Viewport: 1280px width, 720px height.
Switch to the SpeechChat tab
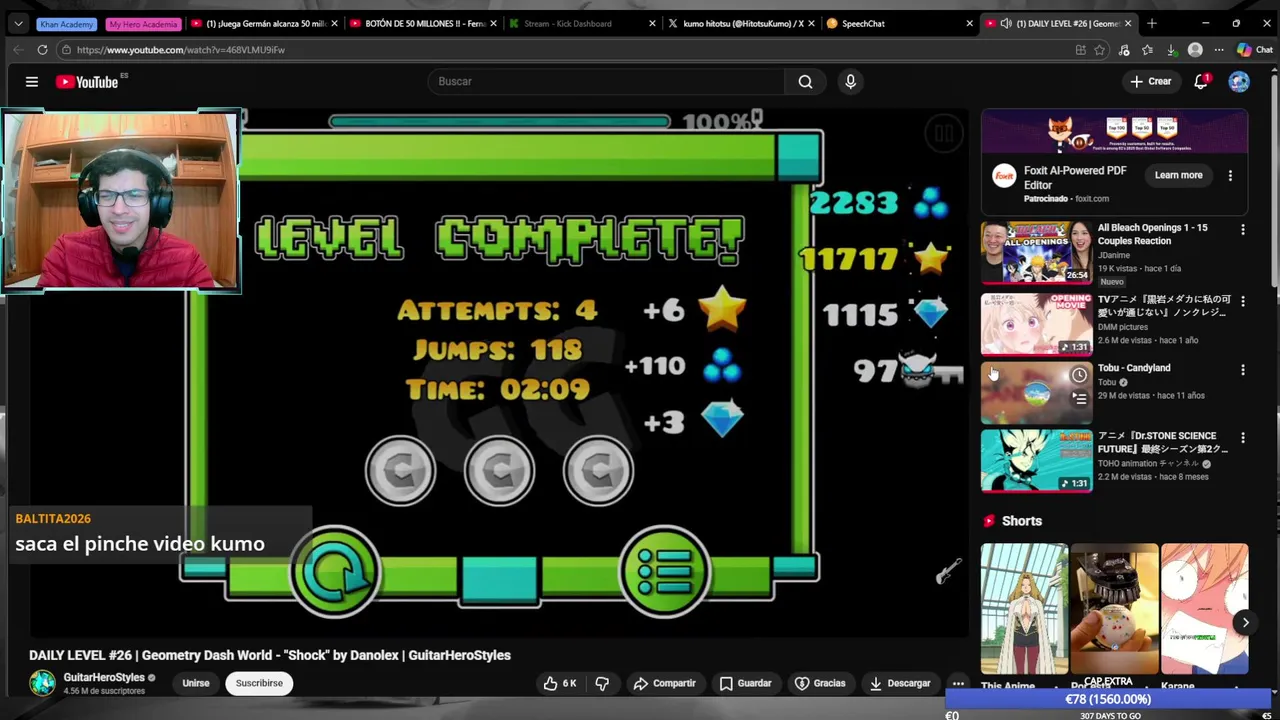[x=898, y=23]
